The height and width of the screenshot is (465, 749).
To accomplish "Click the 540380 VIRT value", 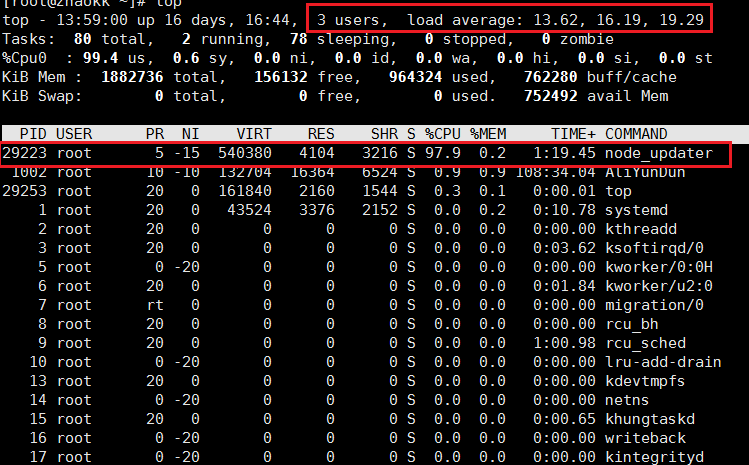I will point(245,153).
